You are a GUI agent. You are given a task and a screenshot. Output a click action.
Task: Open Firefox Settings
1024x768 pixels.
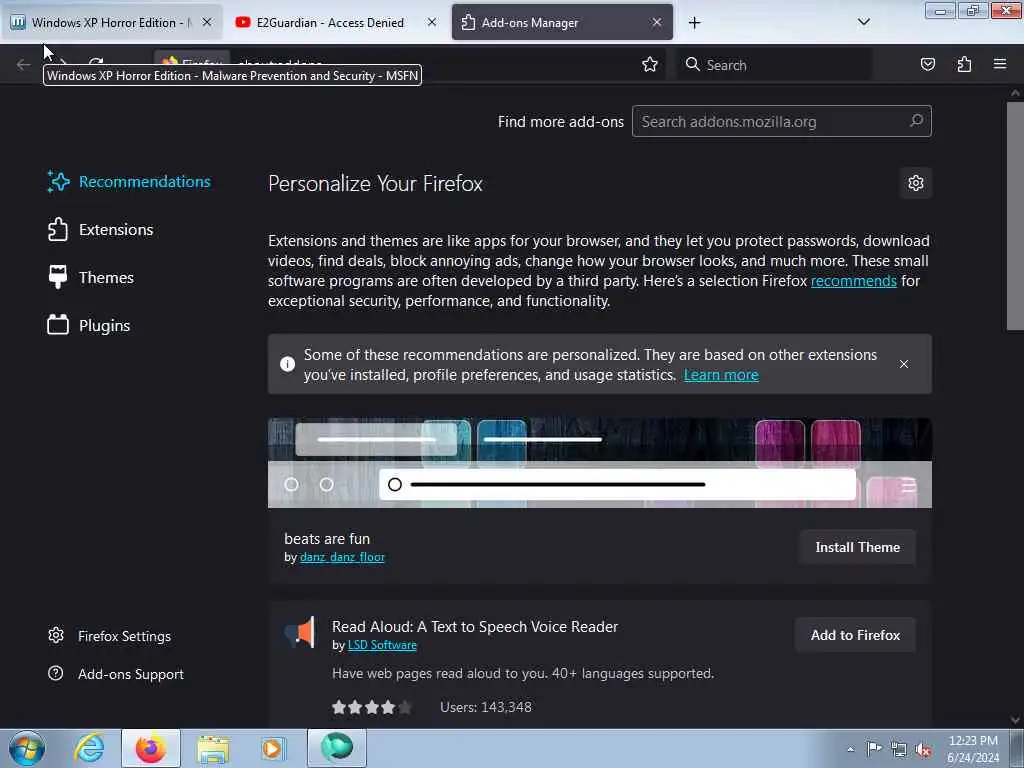click(110, 636)
